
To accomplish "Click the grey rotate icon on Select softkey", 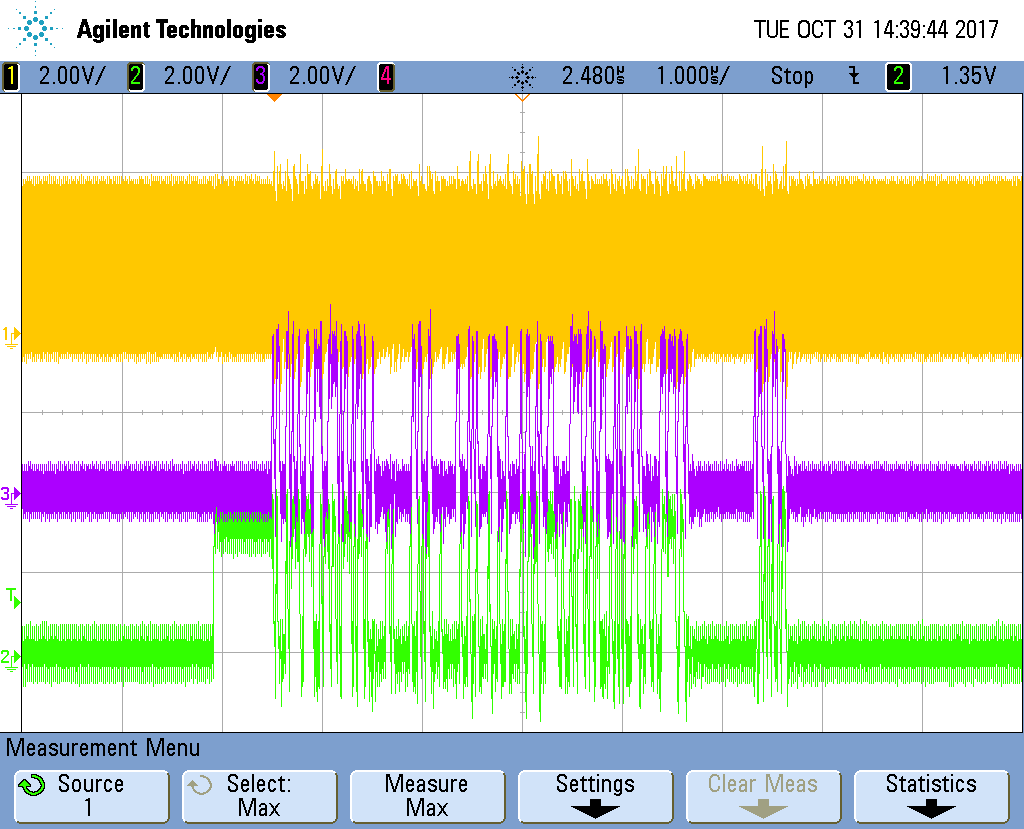I will coord(200,785).
